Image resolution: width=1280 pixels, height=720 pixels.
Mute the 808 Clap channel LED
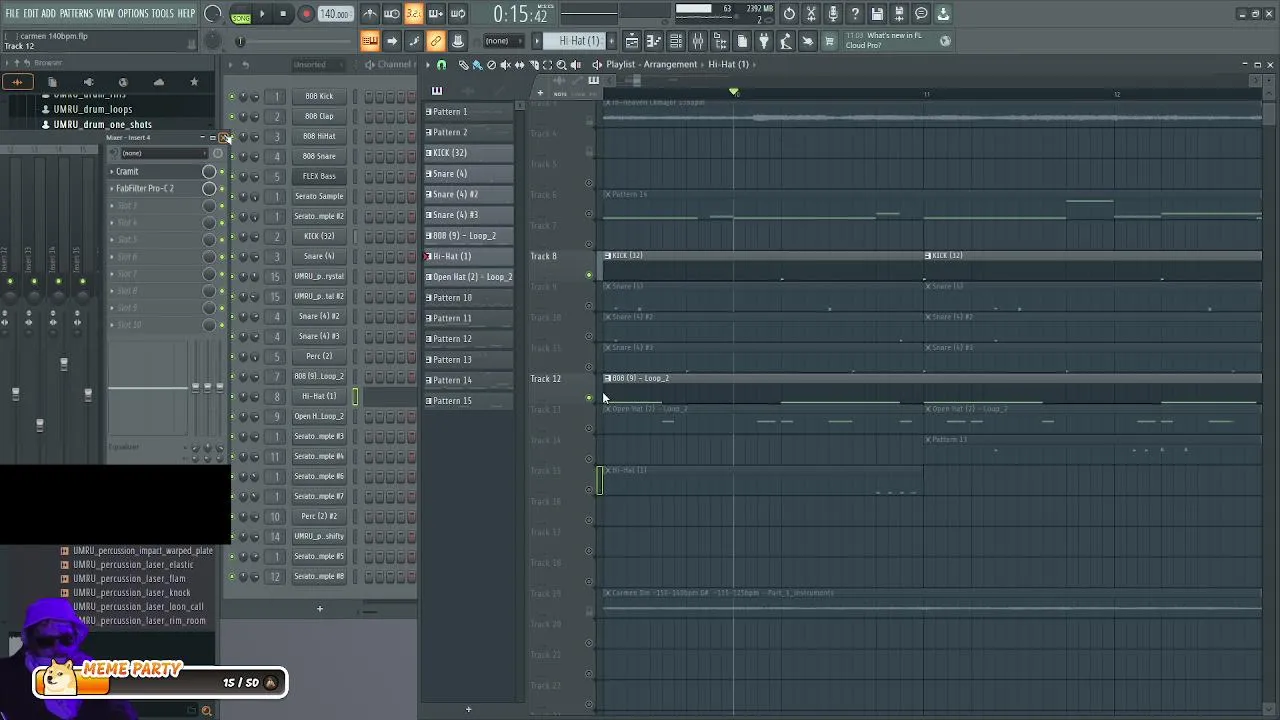[232, 116]
